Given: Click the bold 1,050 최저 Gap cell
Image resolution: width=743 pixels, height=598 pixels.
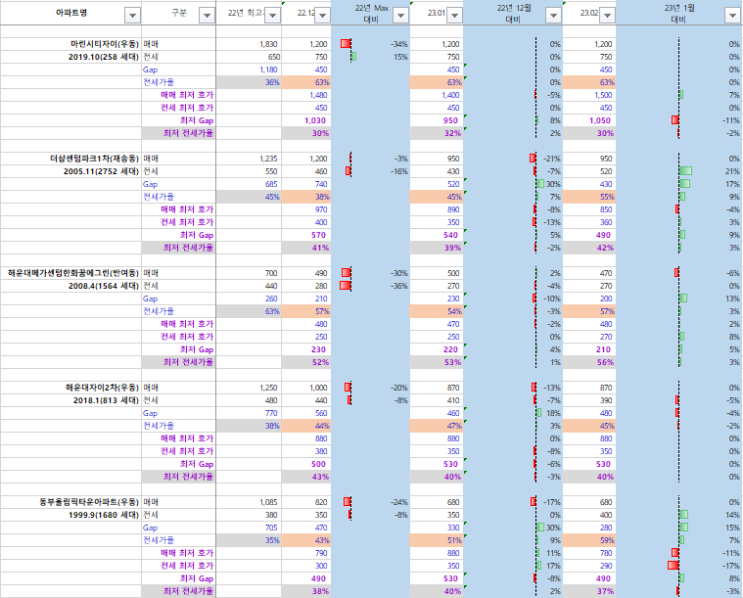Looking at the screenshot, I should click(589, 121).
